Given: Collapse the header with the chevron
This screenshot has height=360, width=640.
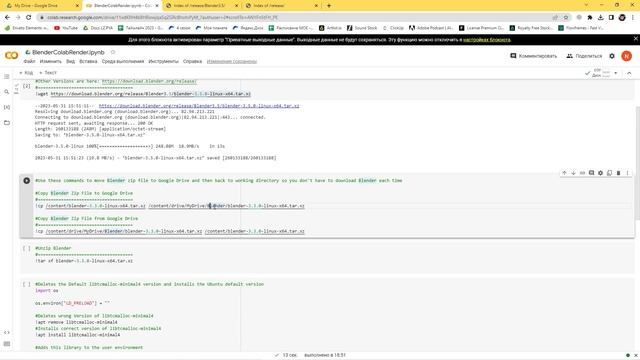Looking at the screenshot, I should (629, 73).
